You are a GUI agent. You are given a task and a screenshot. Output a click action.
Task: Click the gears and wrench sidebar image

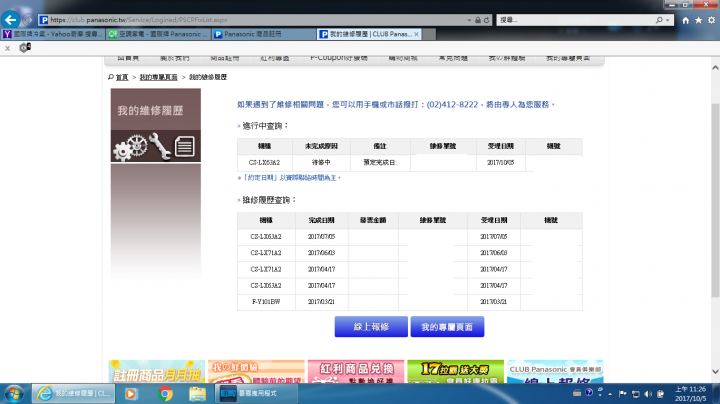[x=156, y=146]
